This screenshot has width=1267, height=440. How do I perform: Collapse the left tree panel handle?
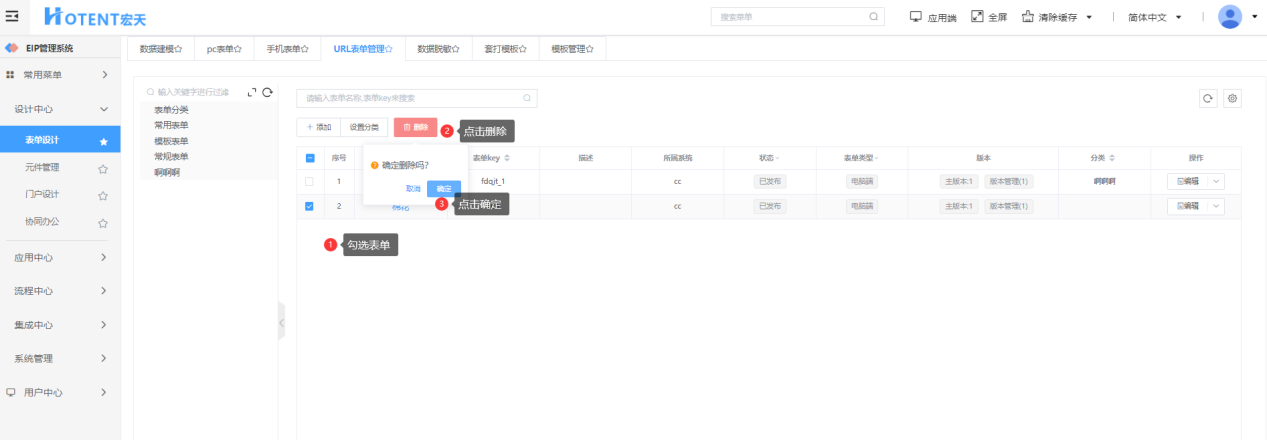(281, 322)
